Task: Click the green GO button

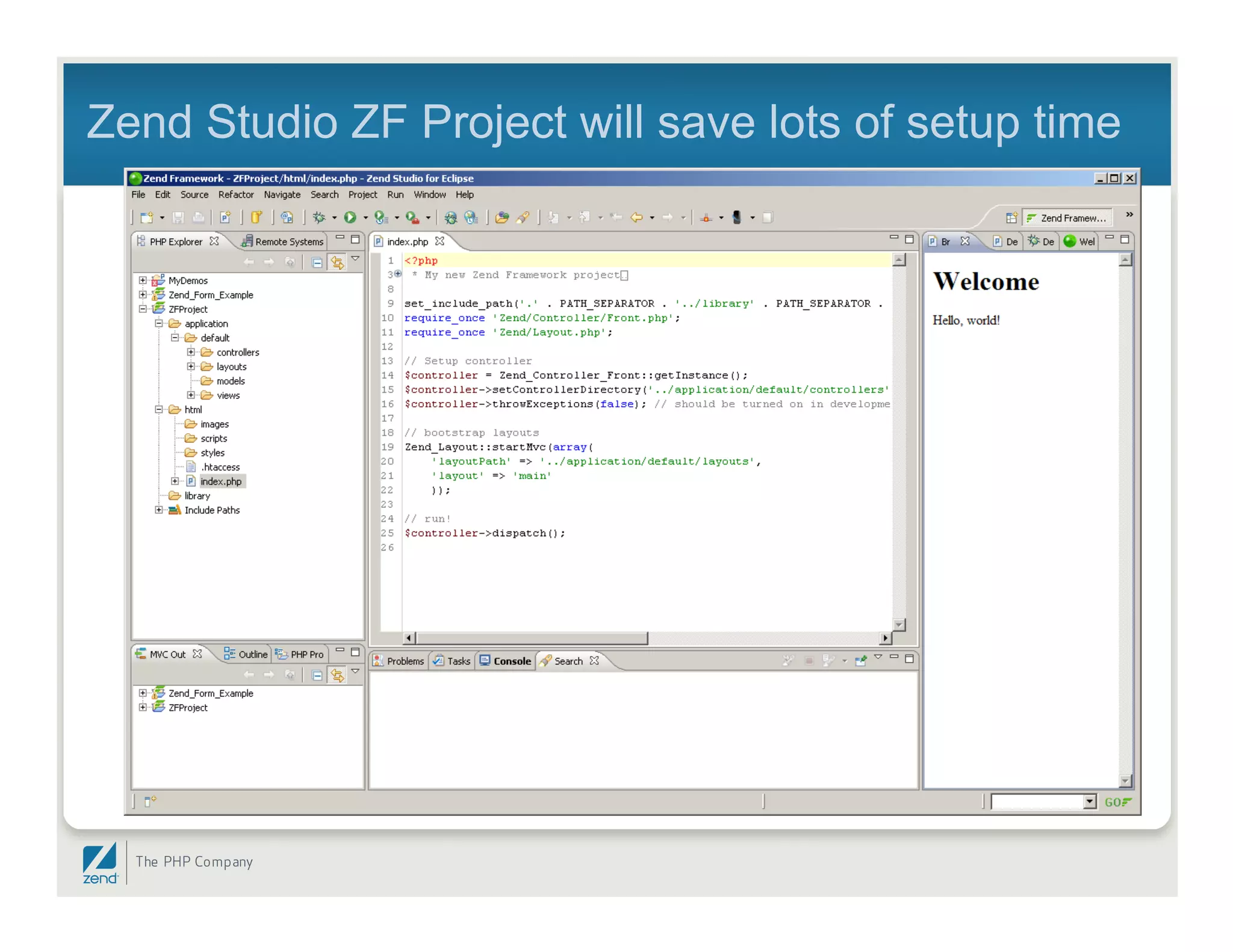Action: [1117, 802]
